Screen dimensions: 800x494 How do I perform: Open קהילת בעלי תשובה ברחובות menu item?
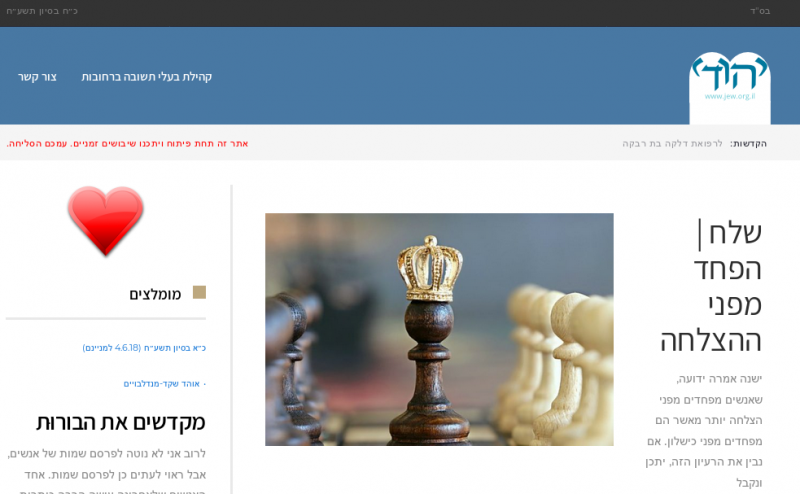[146, 77]
